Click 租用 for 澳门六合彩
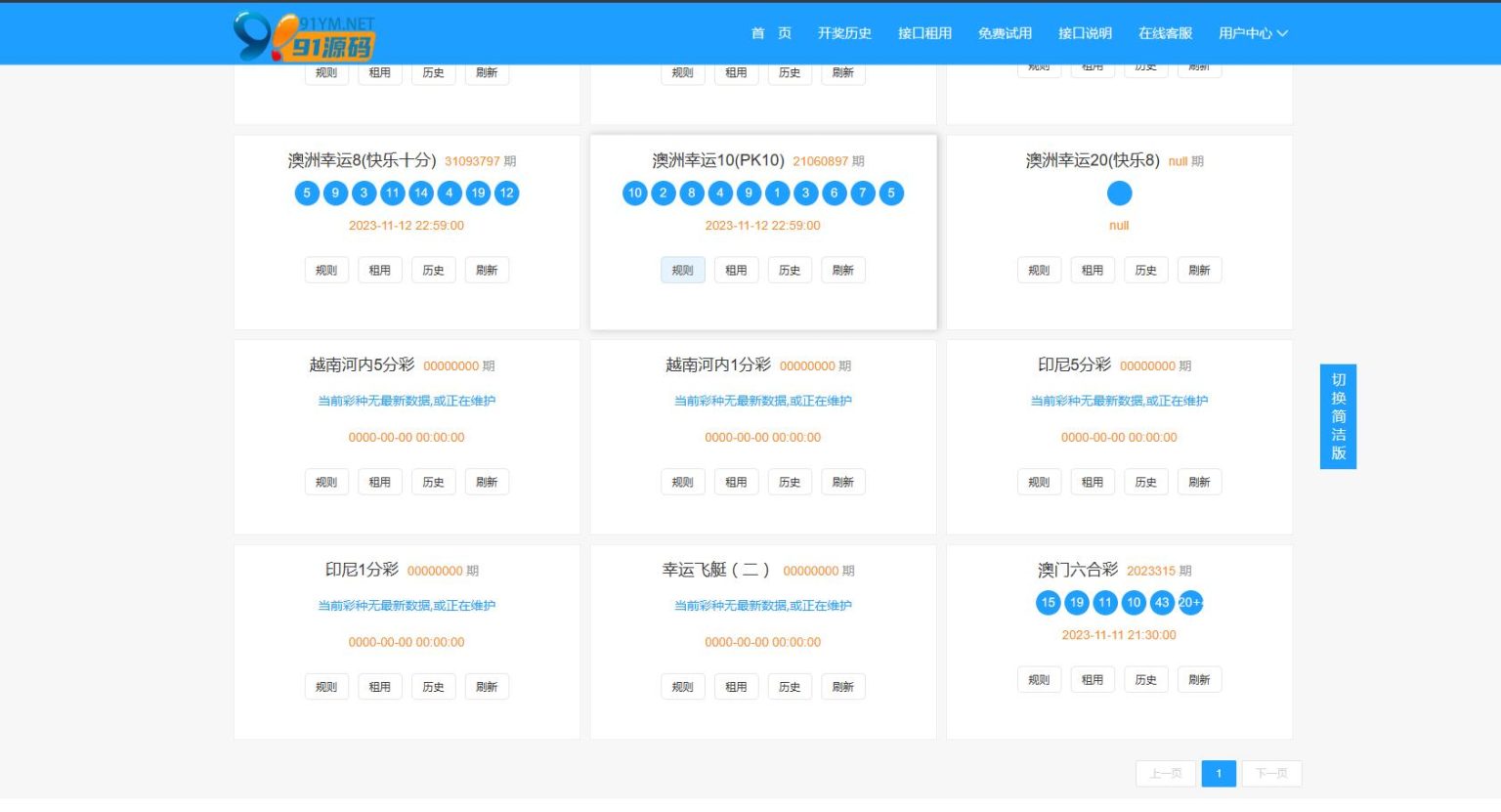Viewport: 1501px width, 812px height. point(1093,680)
